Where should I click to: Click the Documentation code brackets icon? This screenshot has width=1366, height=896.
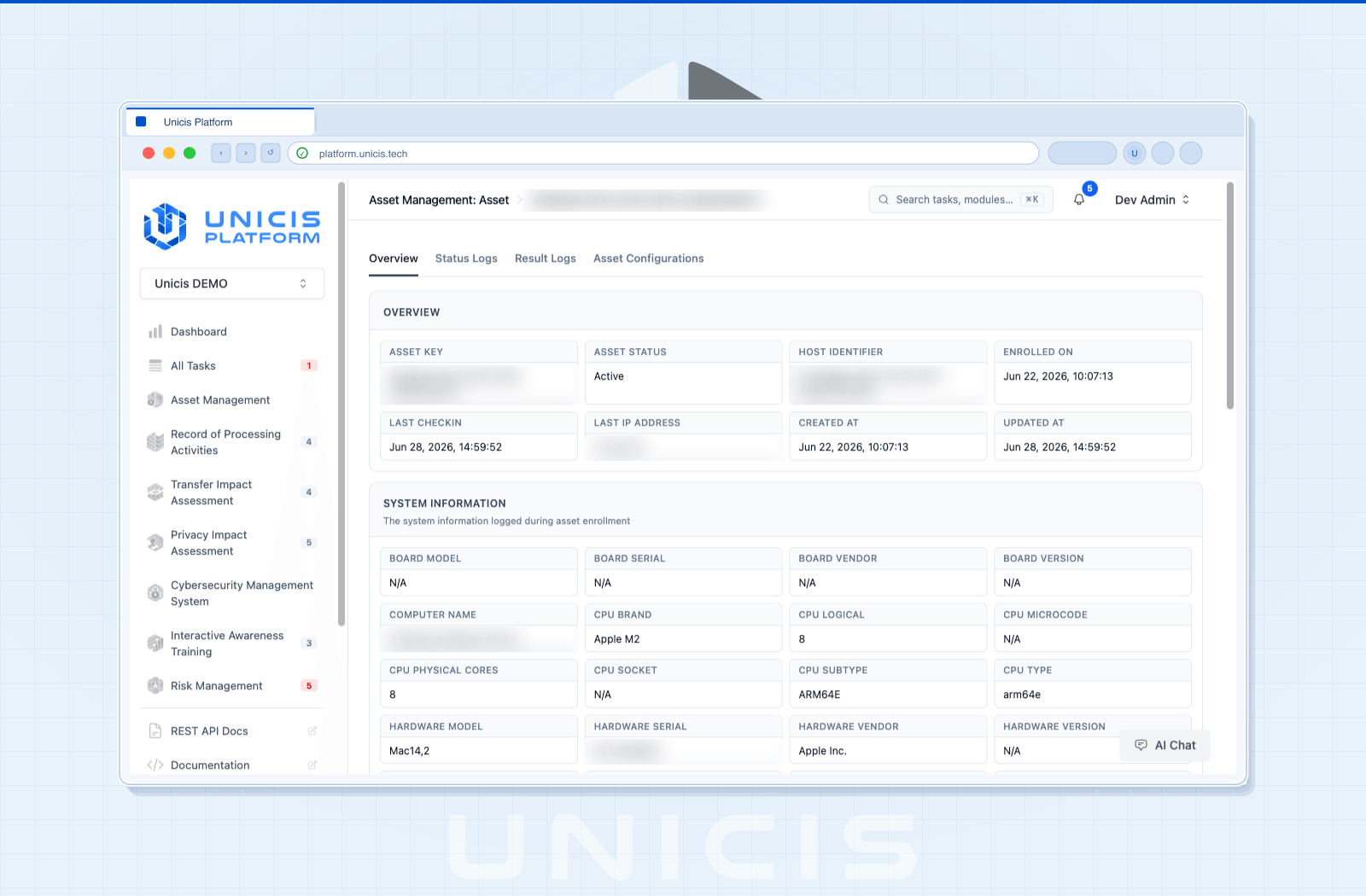155,765
